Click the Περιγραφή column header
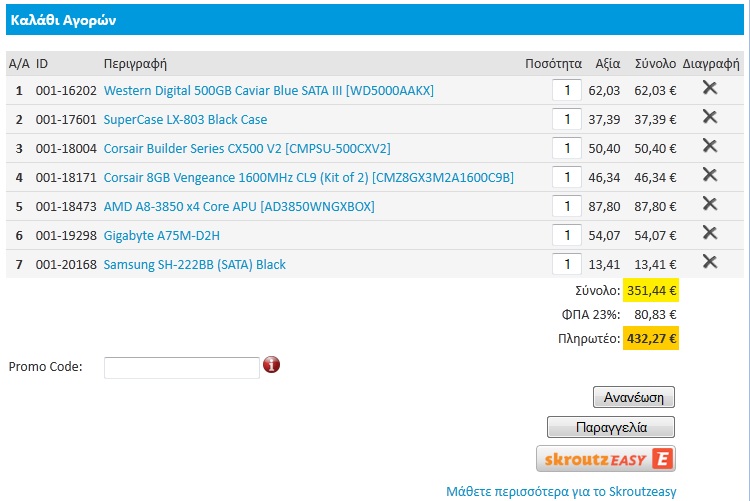Viewport: 750px width, 501px height. (135, 64)
